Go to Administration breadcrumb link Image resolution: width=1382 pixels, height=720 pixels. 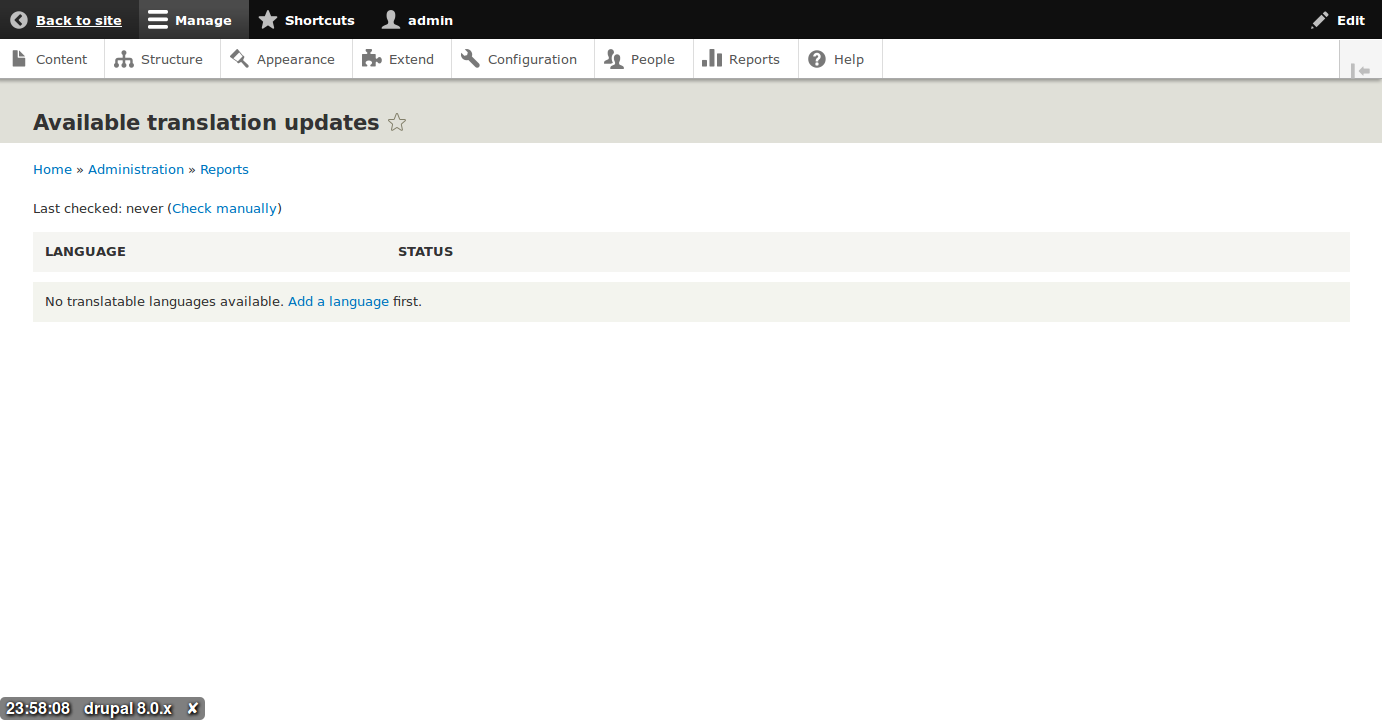pos(136,169)
